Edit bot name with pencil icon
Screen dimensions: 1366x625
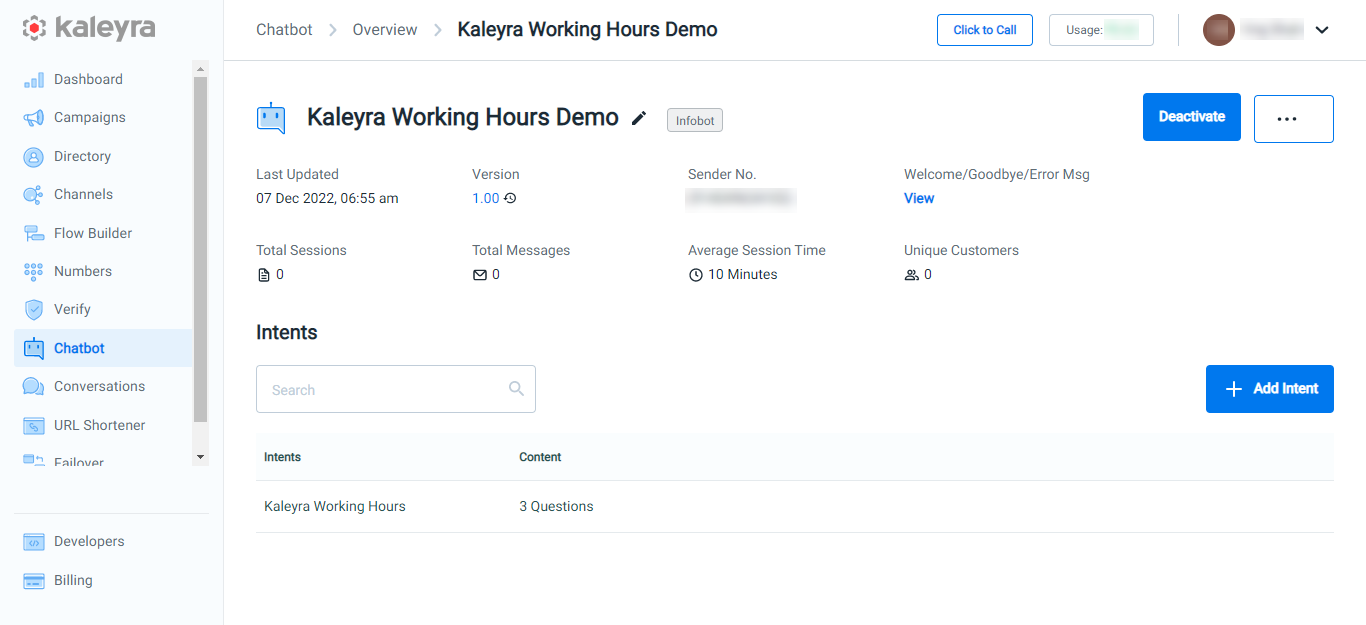pos(639,118)
